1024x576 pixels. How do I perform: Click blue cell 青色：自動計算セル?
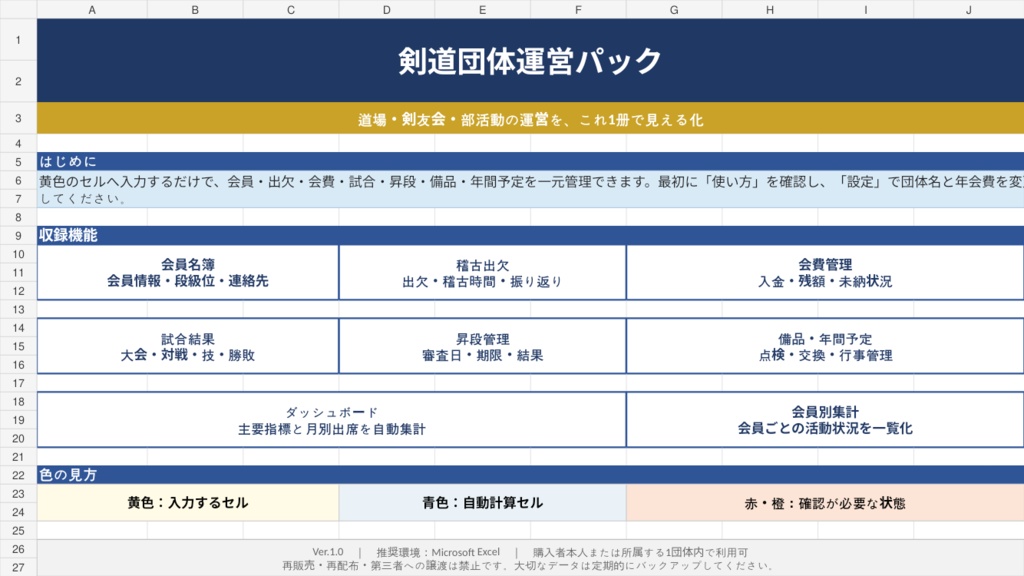coord(483,503)
